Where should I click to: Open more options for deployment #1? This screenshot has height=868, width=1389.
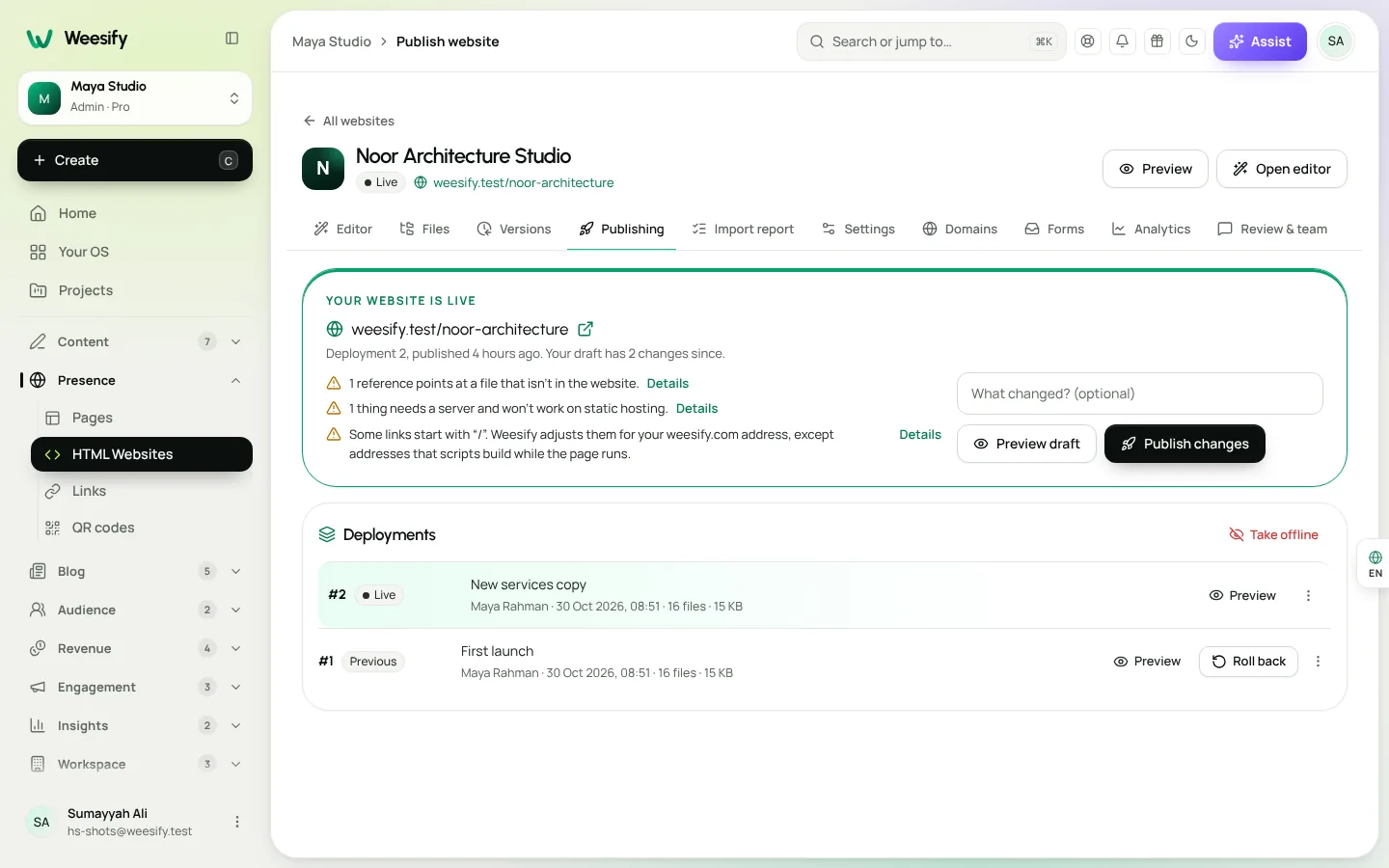(1318, 662)
